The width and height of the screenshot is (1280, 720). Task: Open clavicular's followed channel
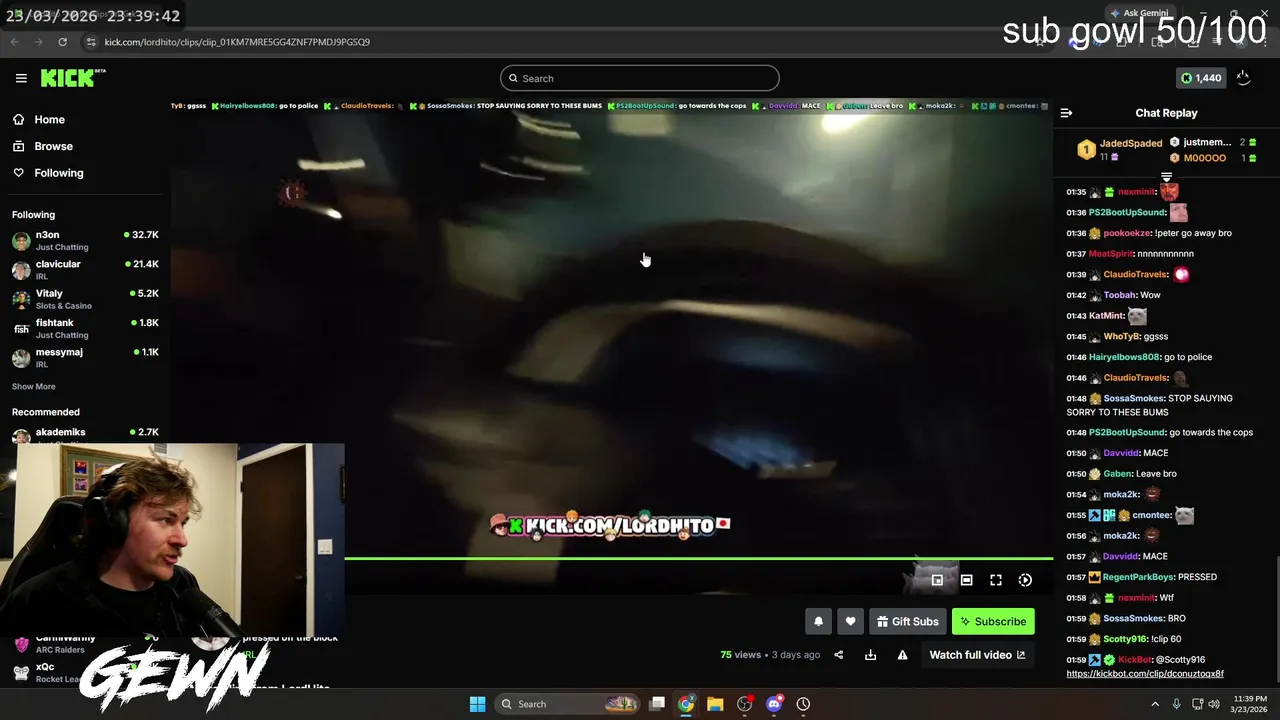click(x=85, y=270)
